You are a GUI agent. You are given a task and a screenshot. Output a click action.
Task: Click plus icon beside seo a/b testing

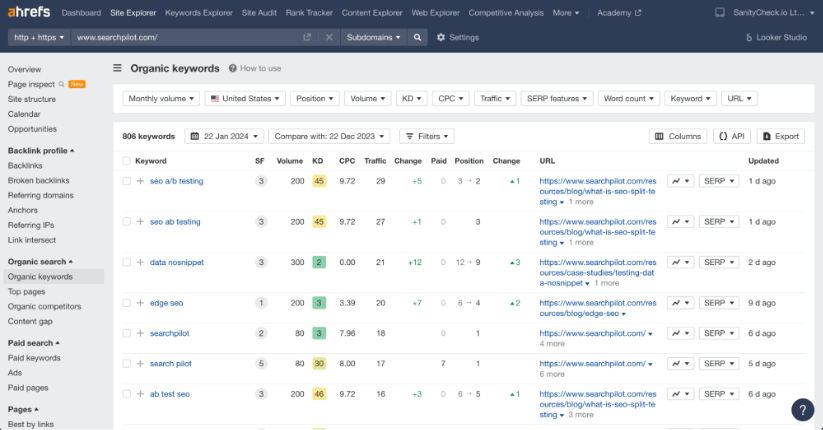pyautogui.click(x=140, y=181)
